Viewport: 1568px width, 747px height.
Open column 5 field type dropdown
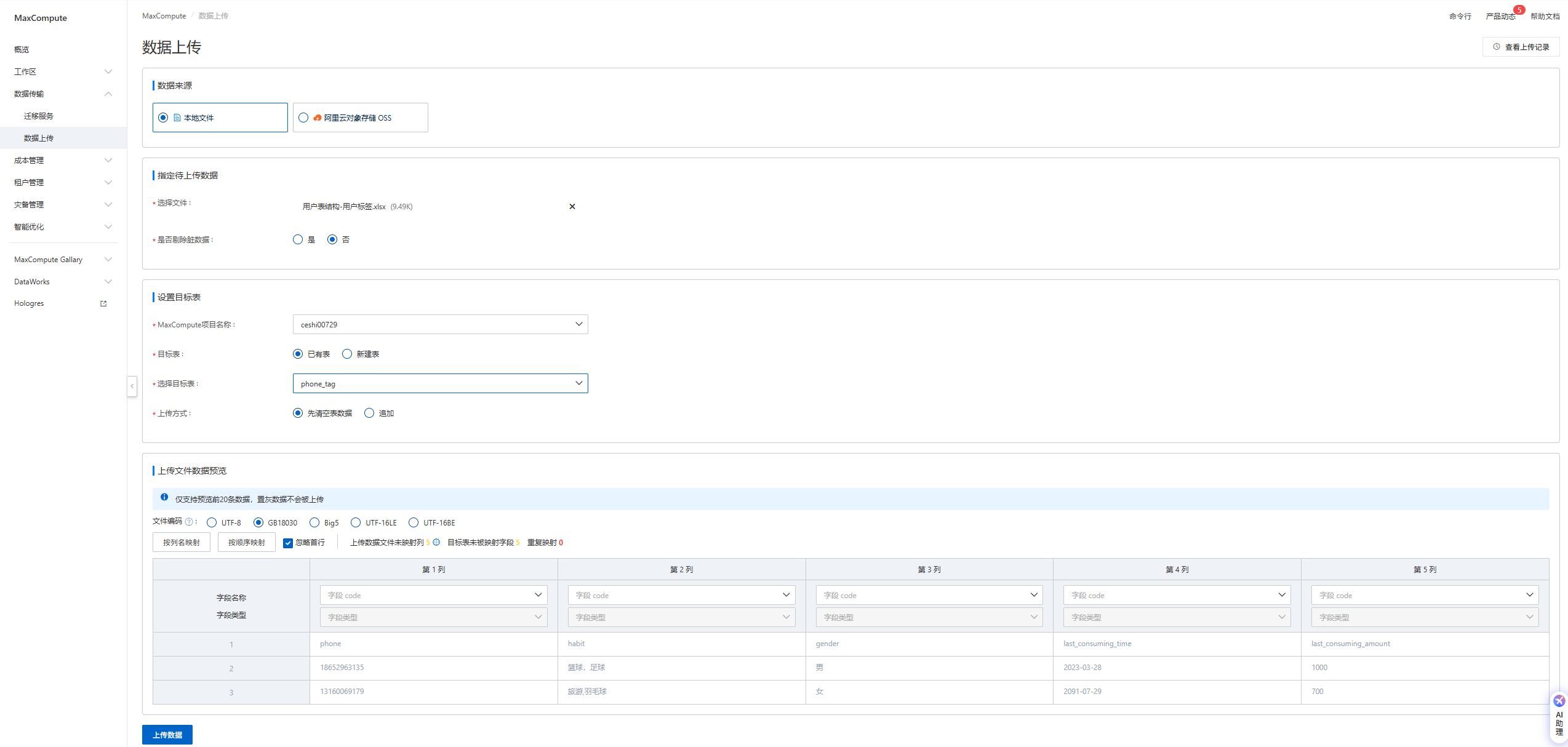[x=1425, y=617]
